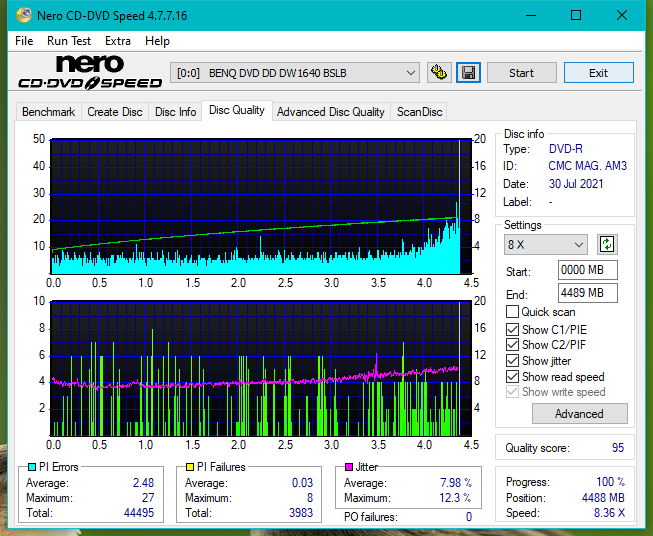Open the Extra menu

[x=118, y=41]
